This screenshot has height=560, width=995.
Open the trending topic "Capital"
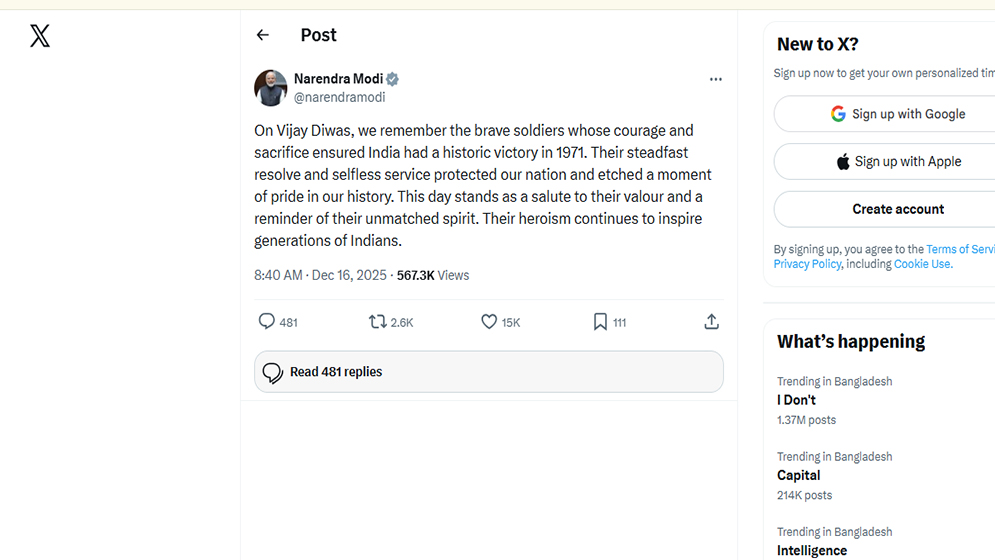798,475
